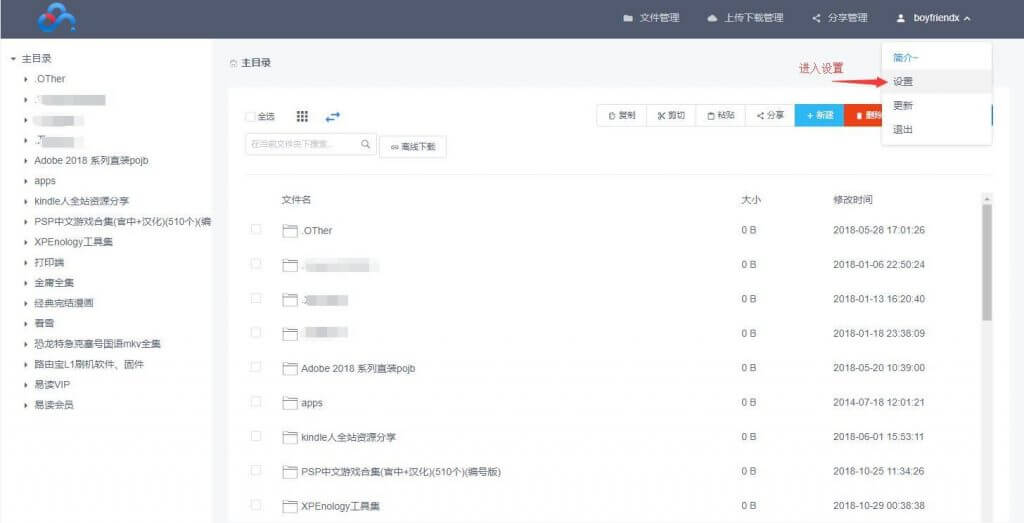Check the box for .OTher row
1024x523 pixels.
pyautogui.click(x=256, y=230)
